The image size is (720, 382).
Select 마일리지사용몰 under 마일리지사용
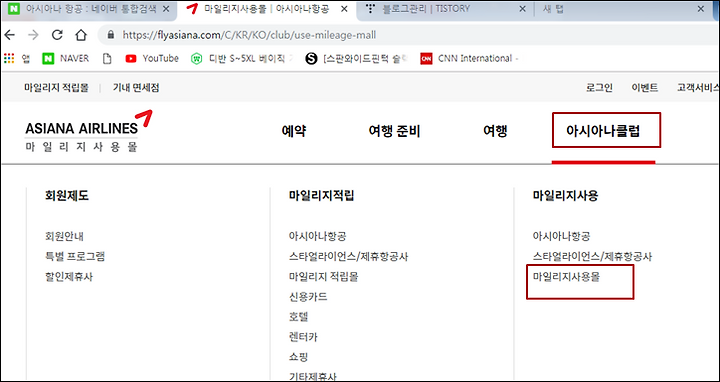pyautogui.click(x=567, y=277)
